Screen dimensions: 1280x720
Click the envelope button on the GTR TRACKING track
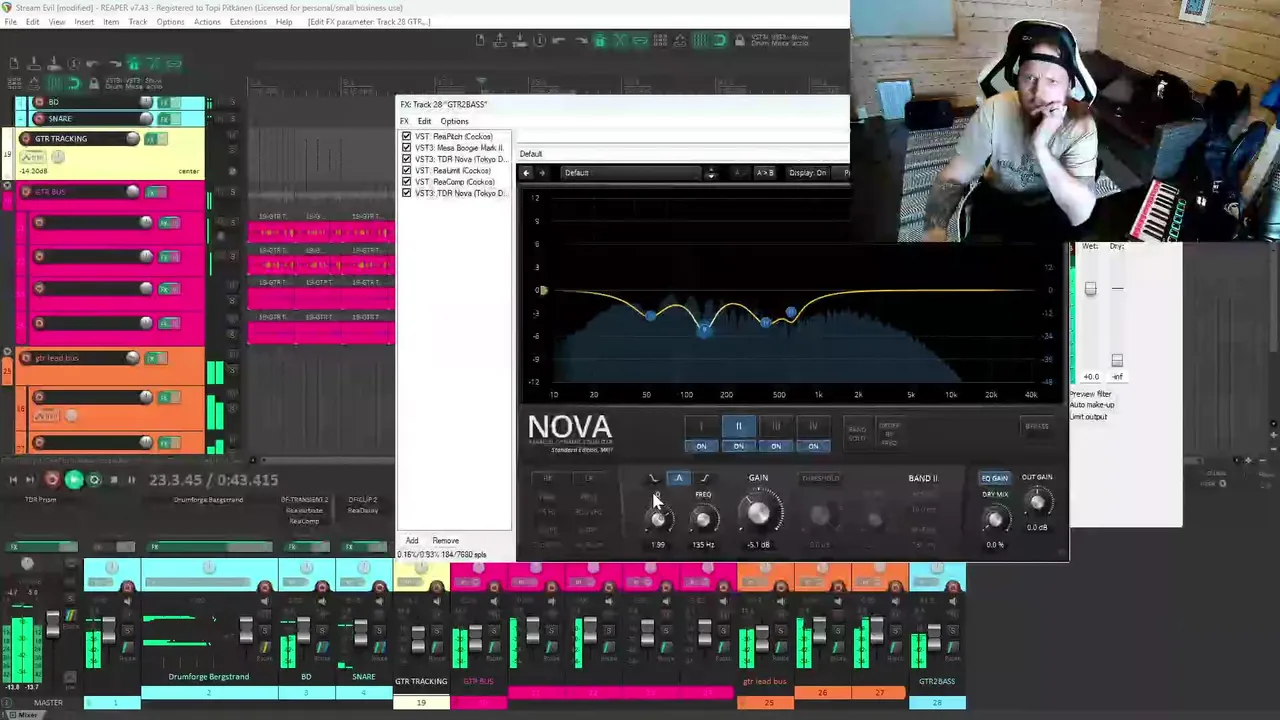pos(33,157)
